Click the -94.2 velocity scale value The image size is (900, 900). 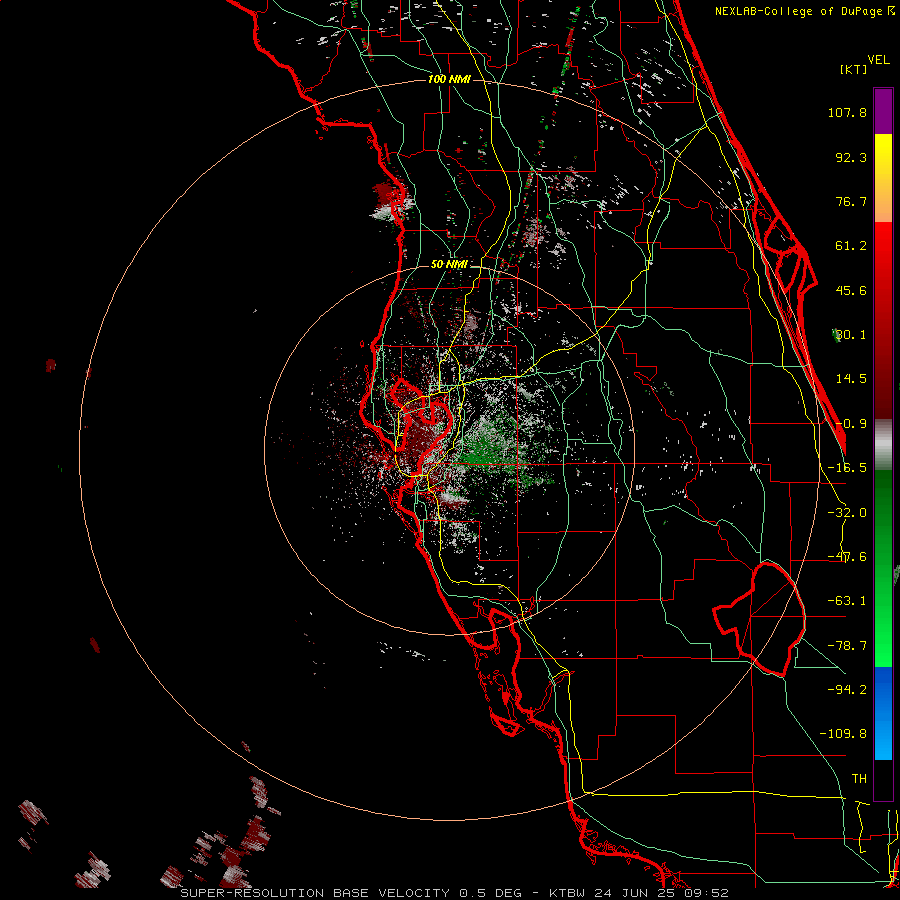coord(847,690)
